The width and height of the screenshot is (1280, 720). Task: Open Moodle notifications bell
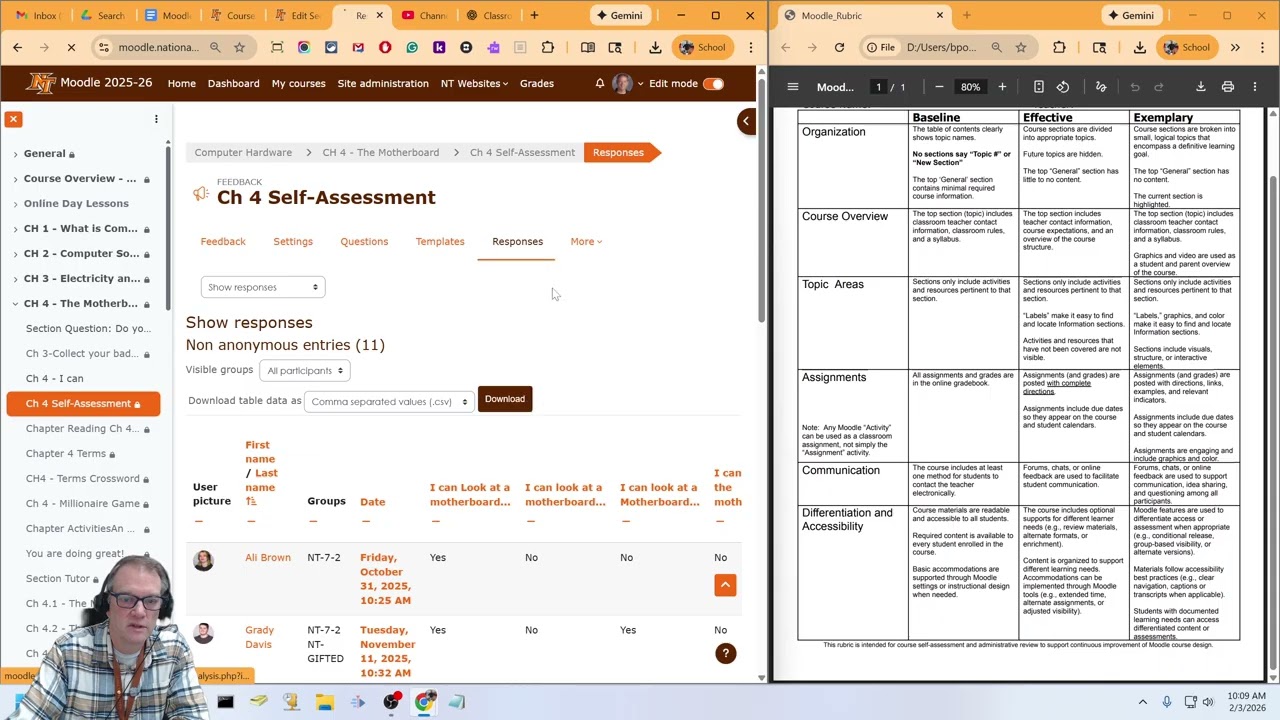point(600,83)
